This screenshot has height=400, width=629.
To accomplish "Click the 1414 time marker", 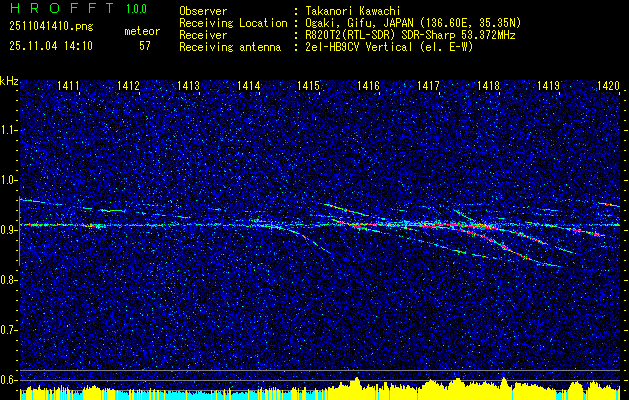I will point(249,85).
